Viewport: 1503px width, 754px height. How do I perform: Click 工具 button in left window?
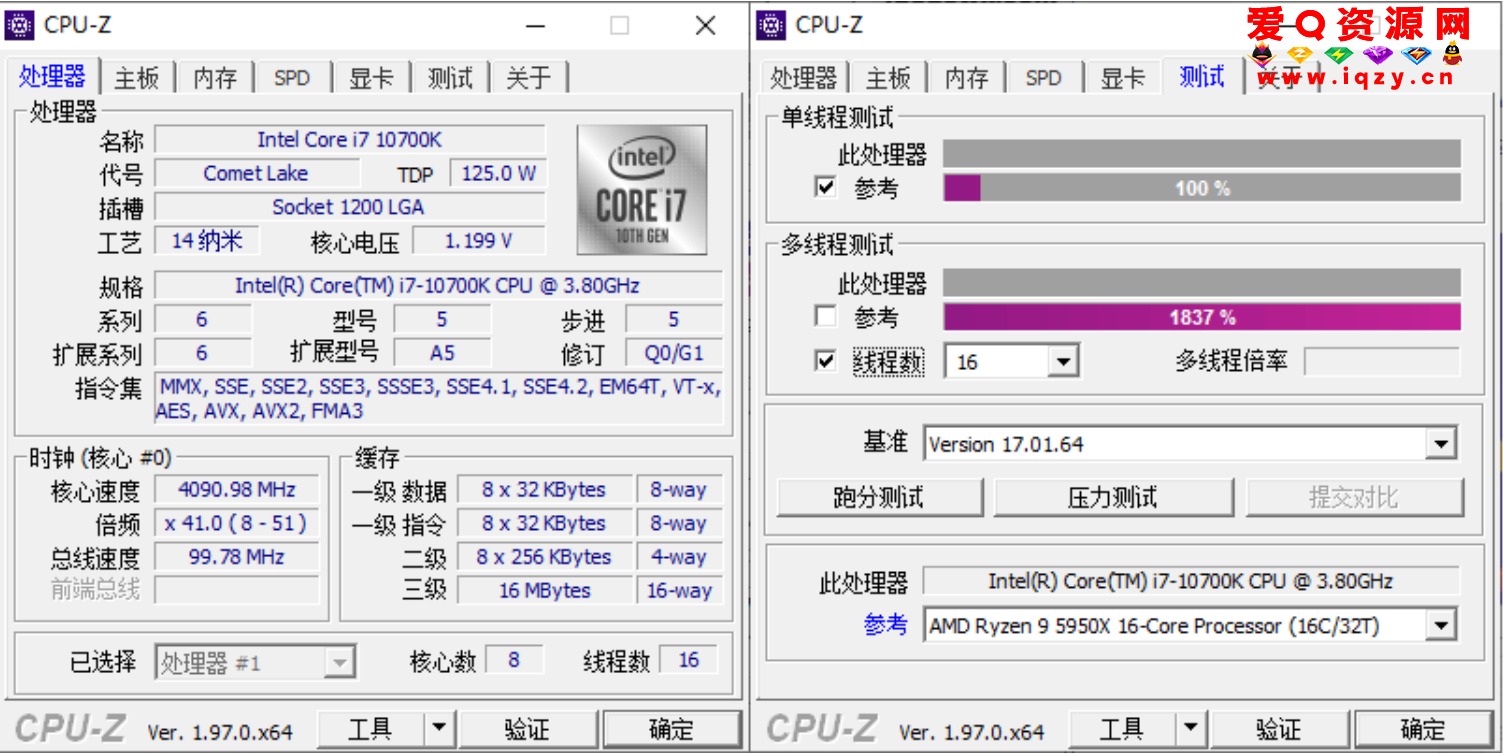(x=371, y=729)
